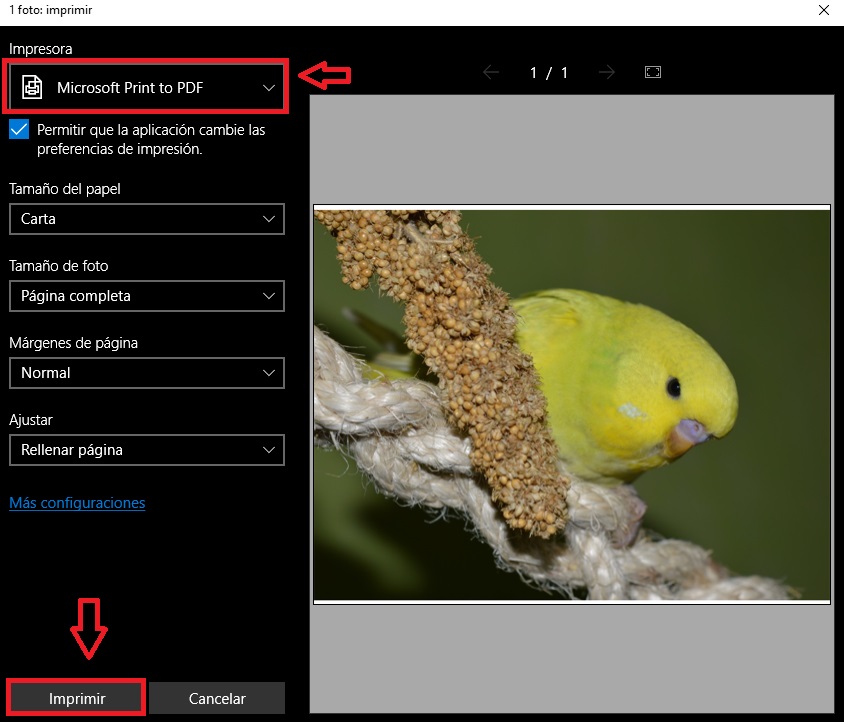
Task: Go to the previous preview page arrow
Action: (x=490, y=72)
